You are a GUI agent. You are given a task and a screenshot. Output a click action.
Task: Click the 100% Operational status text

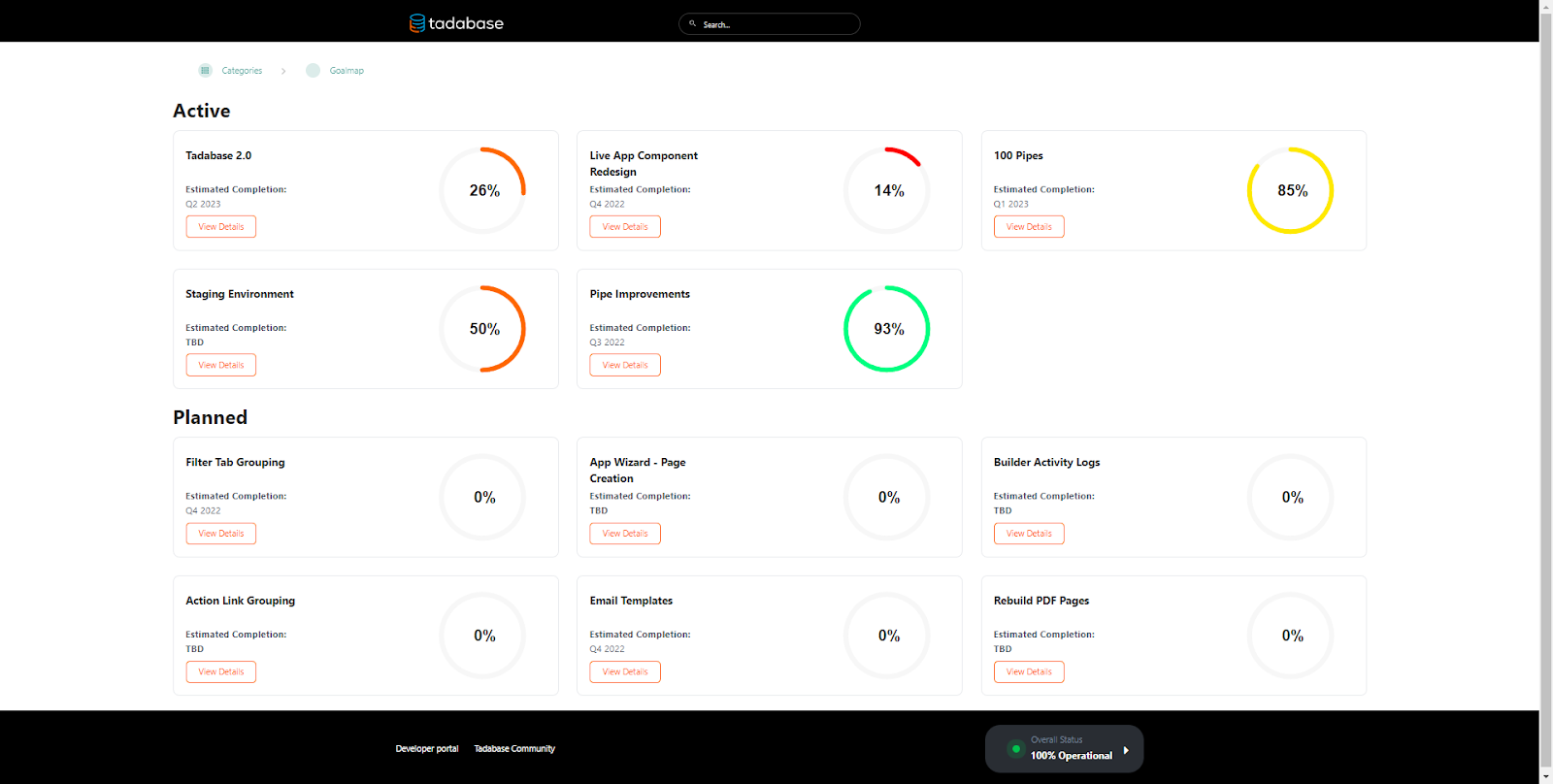(x=1072, y=756)
